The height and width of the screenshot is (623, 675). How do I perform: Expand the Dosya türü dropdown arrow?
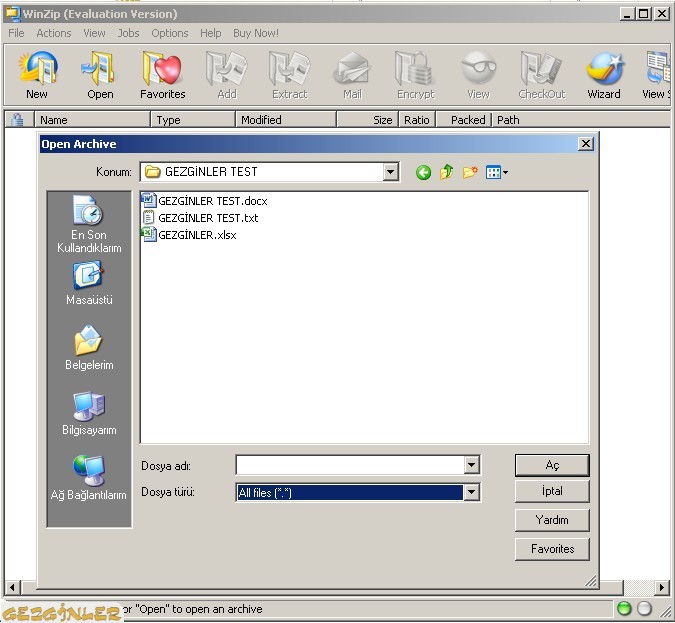tap(471, 492)
